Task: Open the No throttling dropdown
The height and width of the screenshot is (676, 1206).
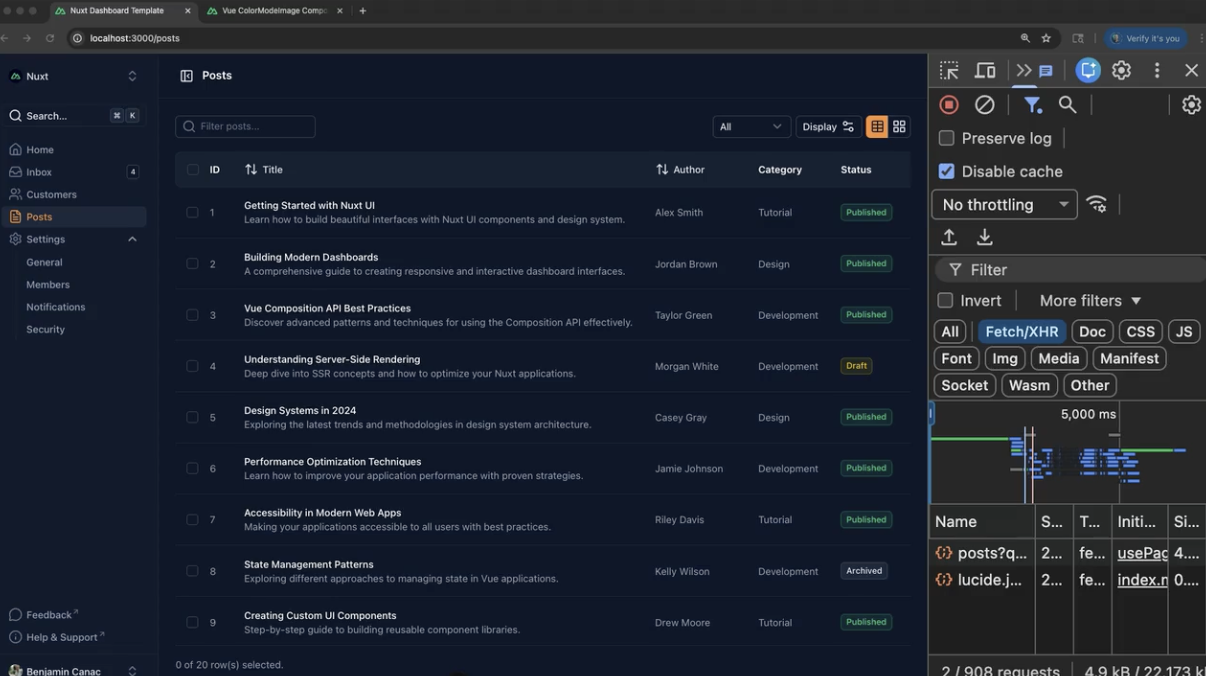Action: tap(1004, 204)
